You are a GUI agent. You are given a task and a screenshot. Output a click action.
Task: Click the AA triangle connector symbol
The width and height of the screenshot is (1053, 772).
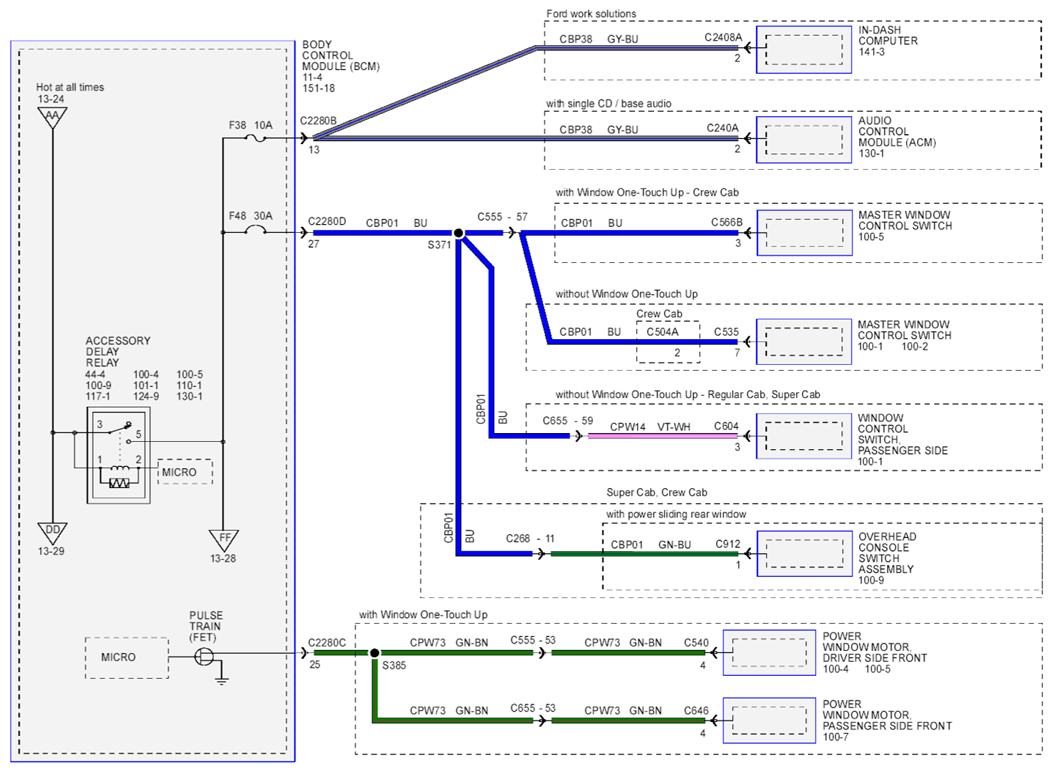coord(52,117)
